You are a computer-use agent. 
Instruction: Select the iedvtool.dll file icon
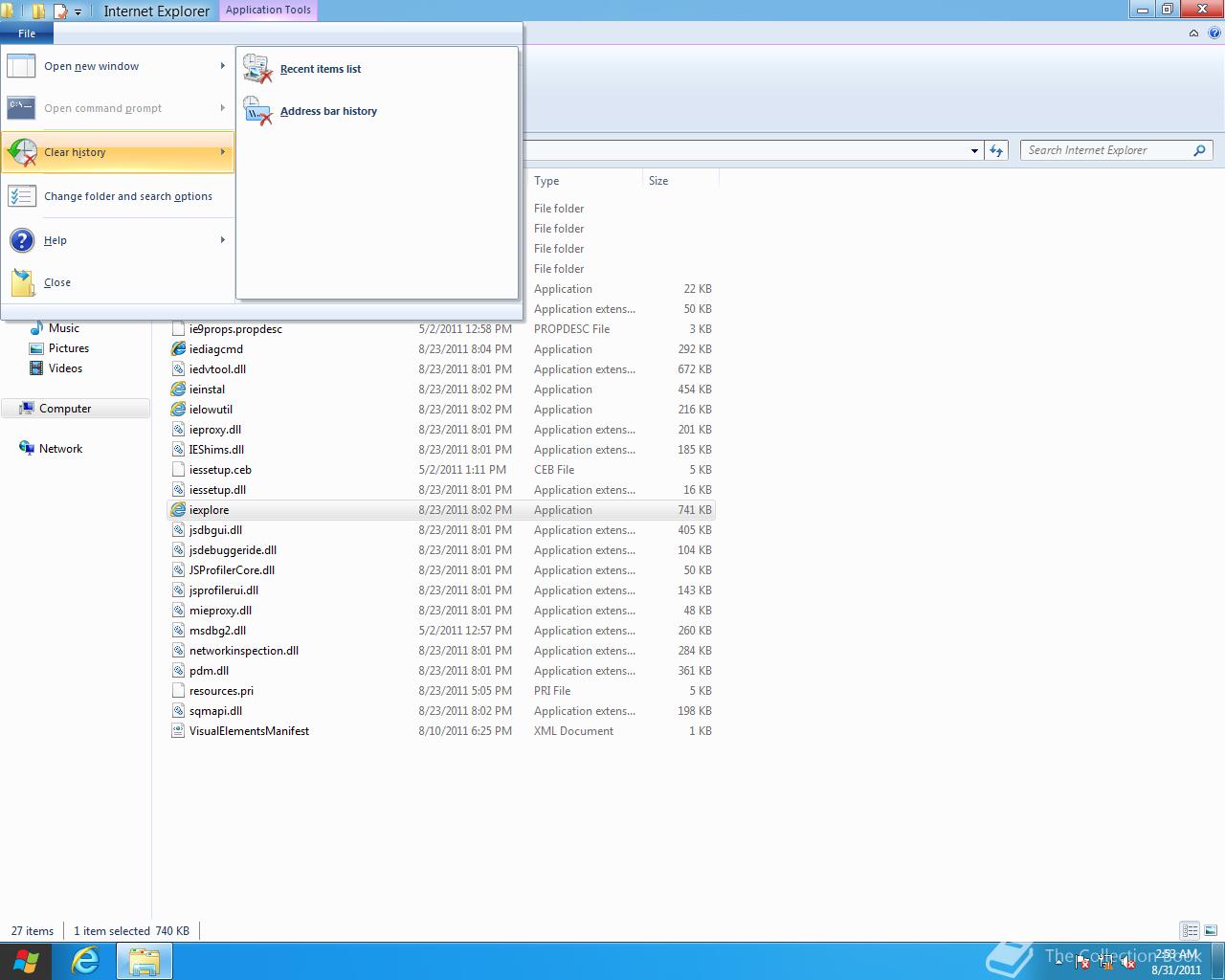tap(178, 369)
